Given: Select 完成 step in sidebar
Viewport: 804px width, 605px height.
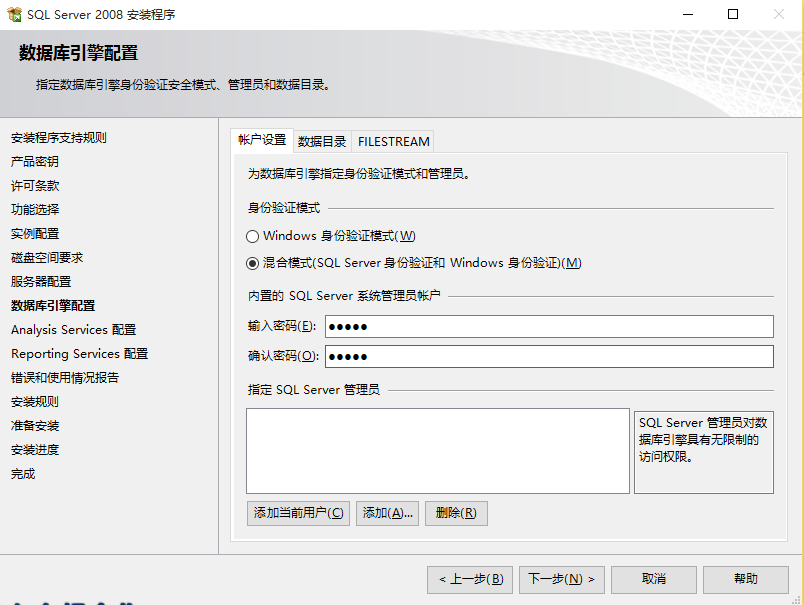Looking at the screenshot, I should (23, 474).
